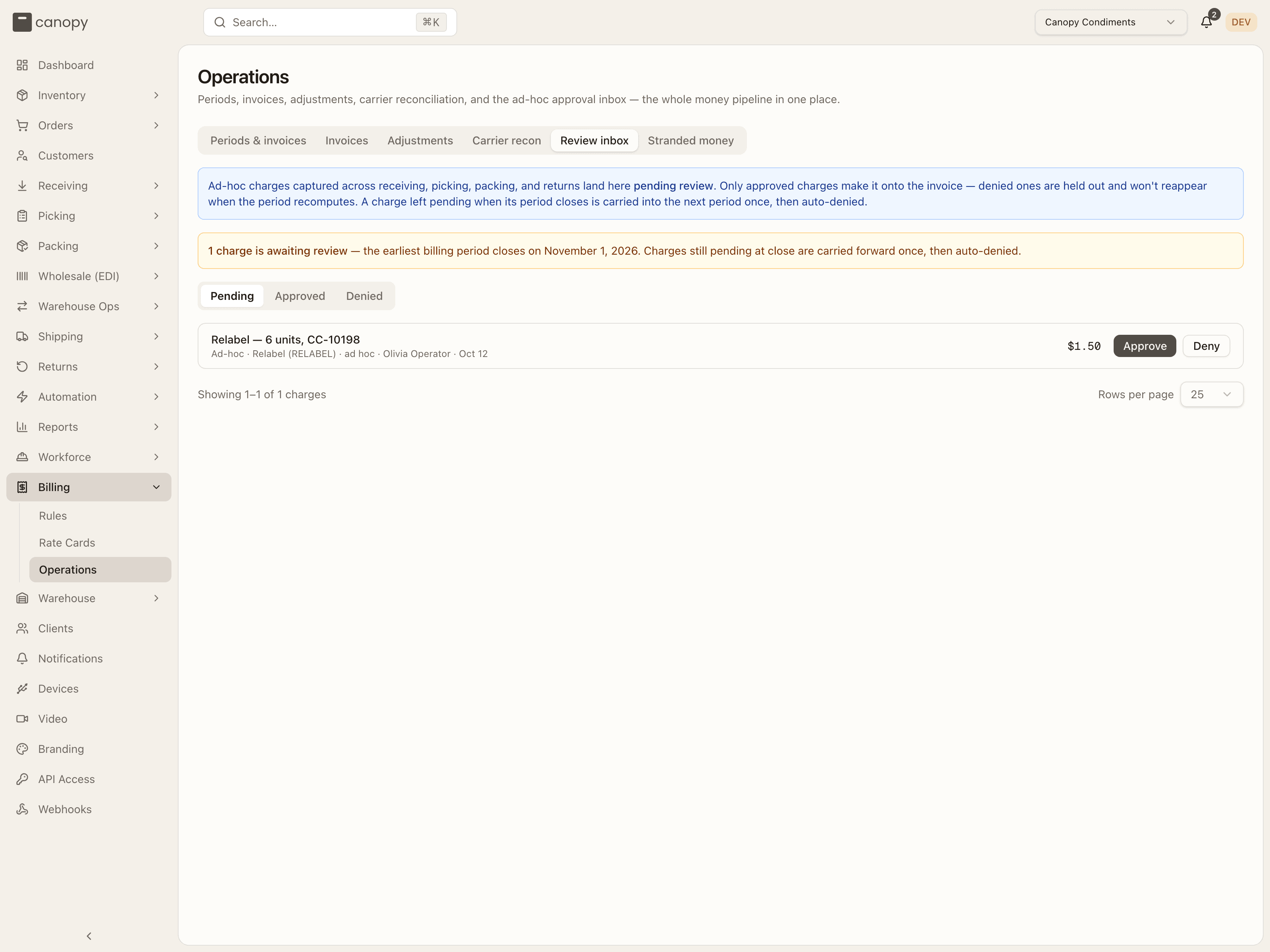Click the Relabel — 6 units, CC-10198 row title
The height and width of the screenshot is (952, 1270).
(285, 340)
